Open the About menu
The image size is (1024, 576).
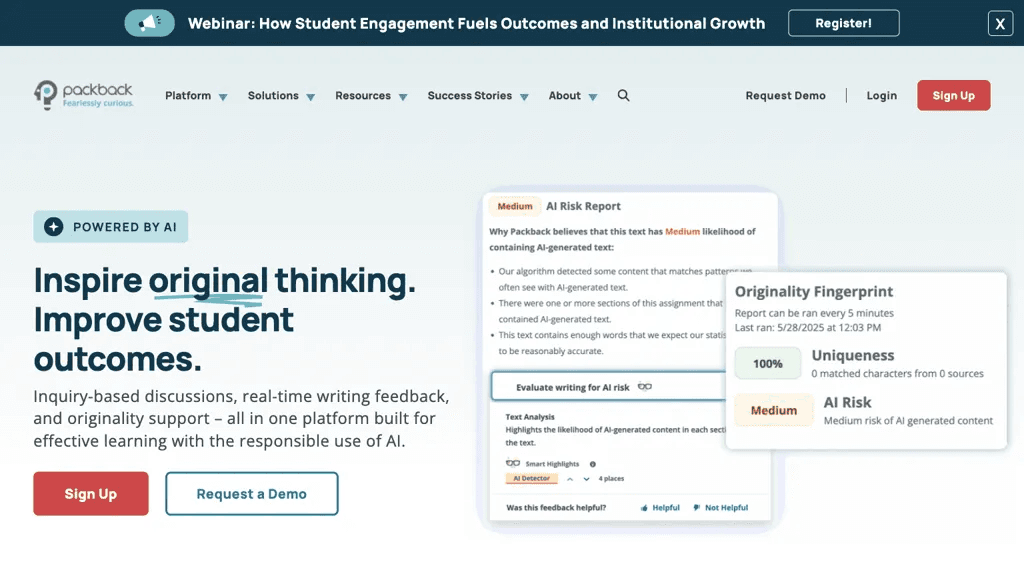(573, 95)
